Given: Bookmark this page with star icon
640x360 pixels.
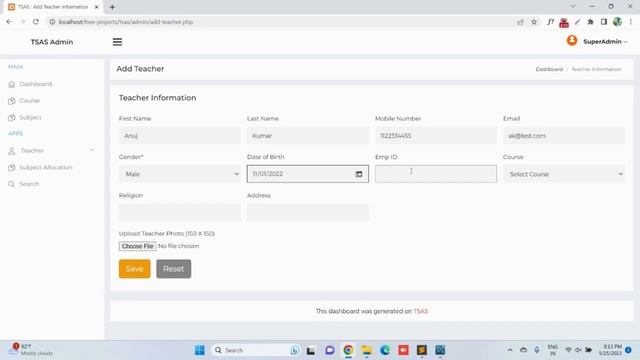Looking at the screenshot, I should click(534, 22).
